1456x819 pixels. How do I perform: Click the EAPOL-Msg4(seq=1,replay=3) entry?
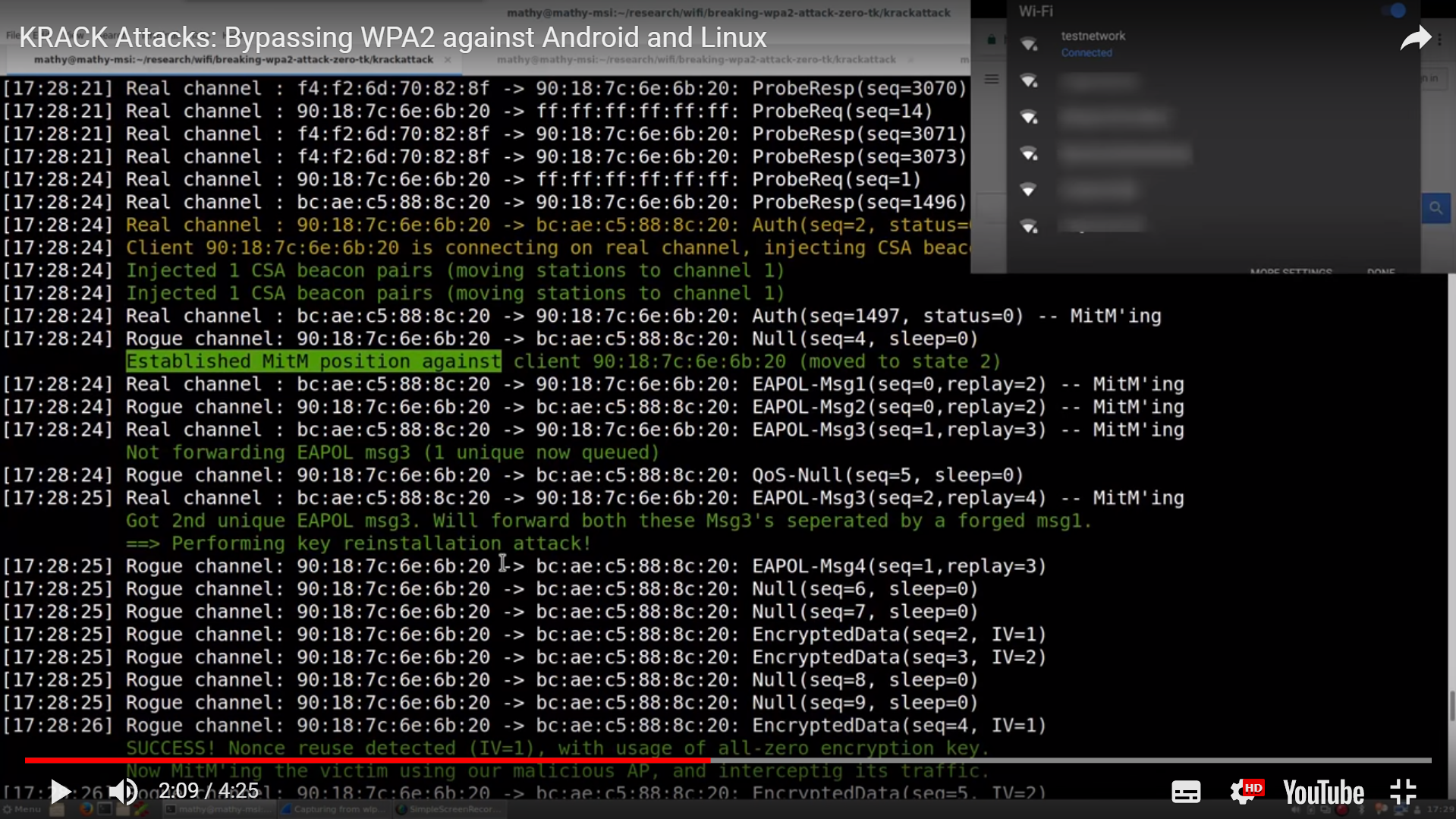(x=899, y=566)
